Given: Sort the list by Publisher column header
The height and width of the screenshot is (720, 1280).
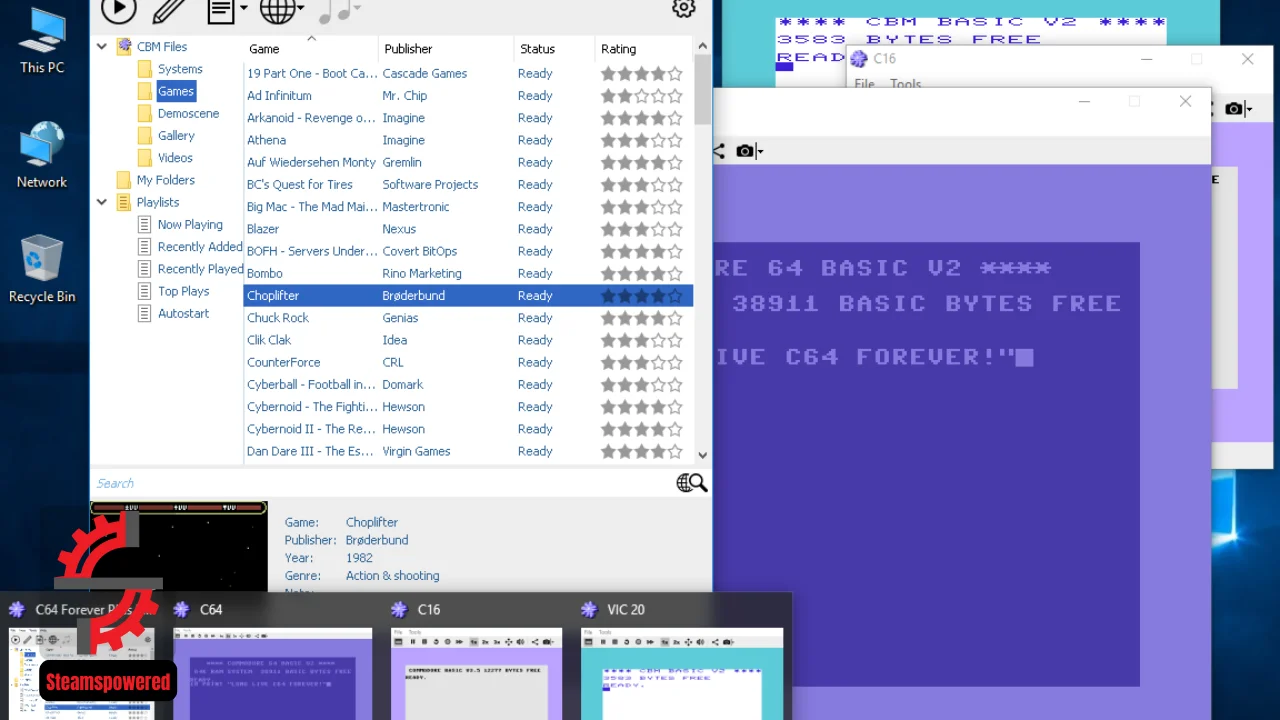Looking at the screenshot, I should click(446, 48).
